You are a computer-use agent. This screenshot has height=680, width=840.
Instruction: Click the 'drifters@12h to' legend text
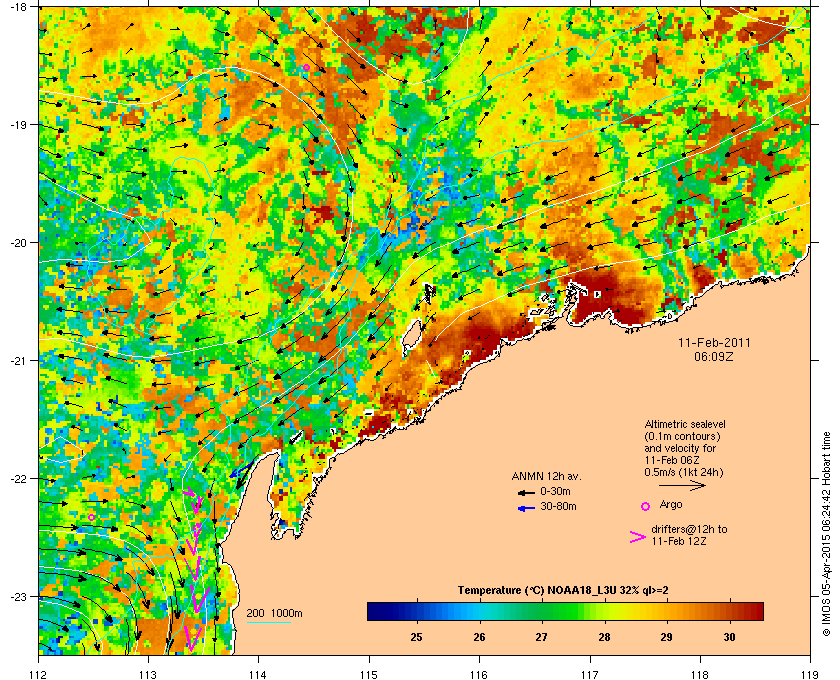click(x=689, y=529)
